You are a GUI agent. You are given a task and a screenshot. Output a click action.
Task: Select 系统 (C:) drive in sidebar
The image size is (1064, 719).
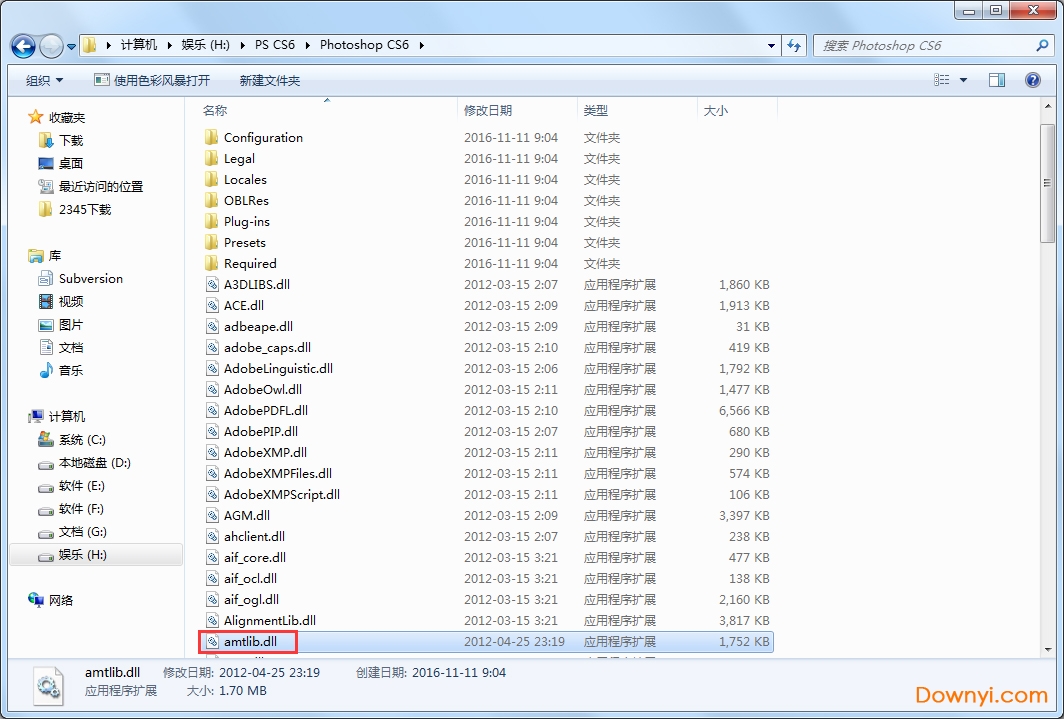pos(81,440)
